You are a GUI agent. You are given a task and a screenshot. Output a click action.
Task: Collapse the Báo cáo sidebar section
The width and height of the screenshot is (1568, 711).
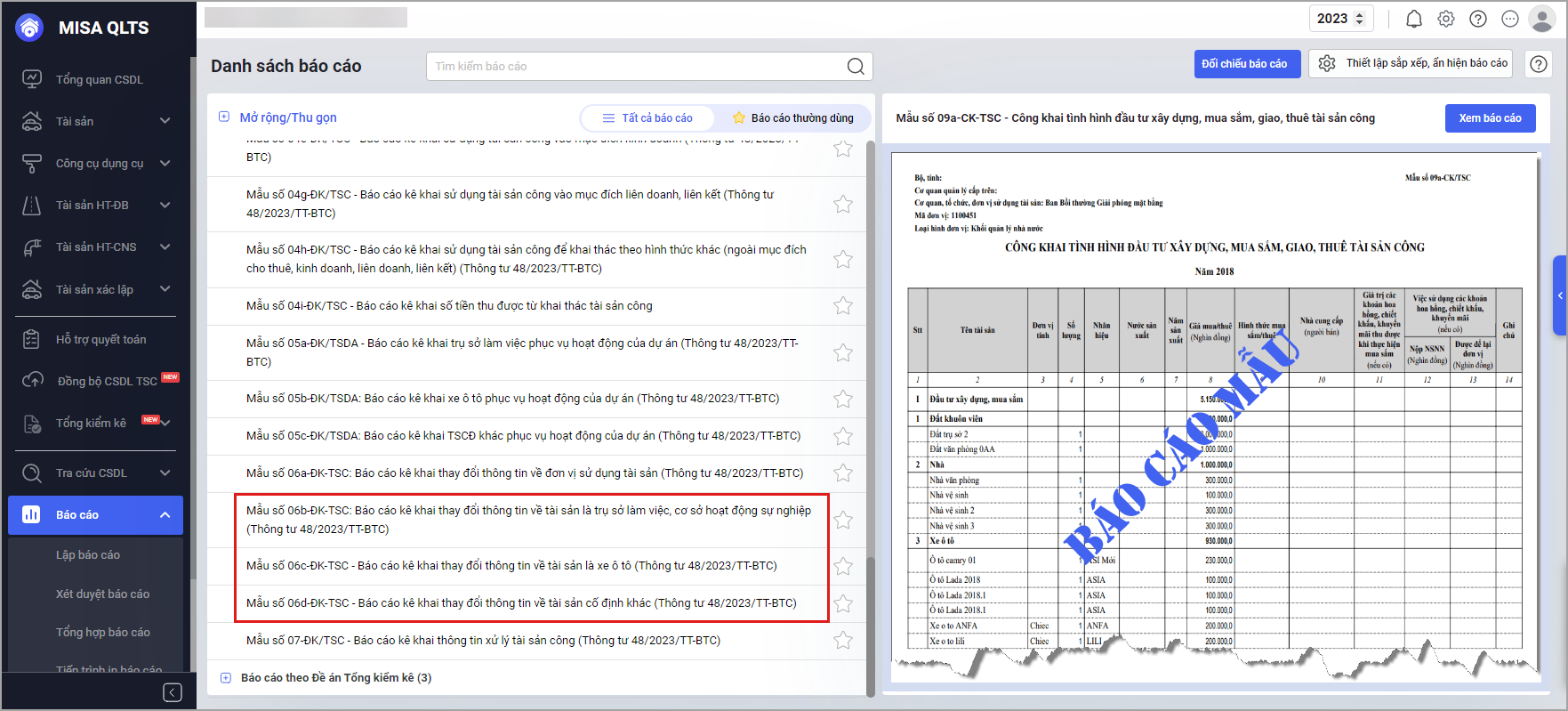point(165,515)
